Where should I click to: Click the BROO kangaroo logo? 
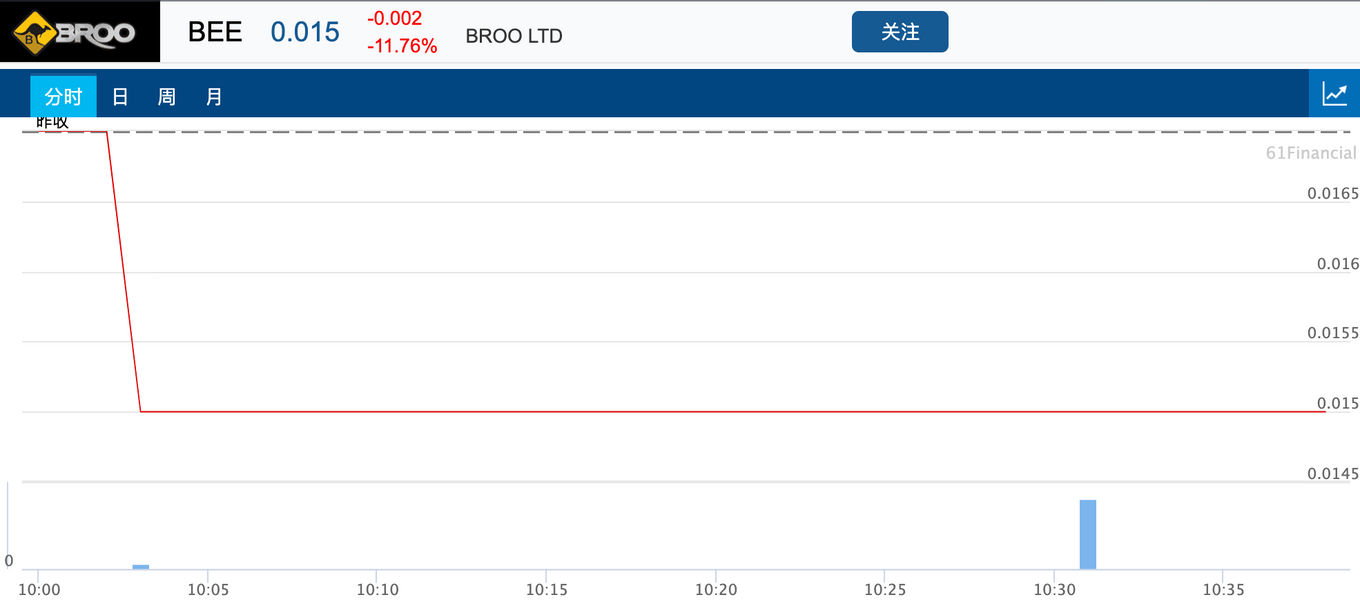click(80, 32)
